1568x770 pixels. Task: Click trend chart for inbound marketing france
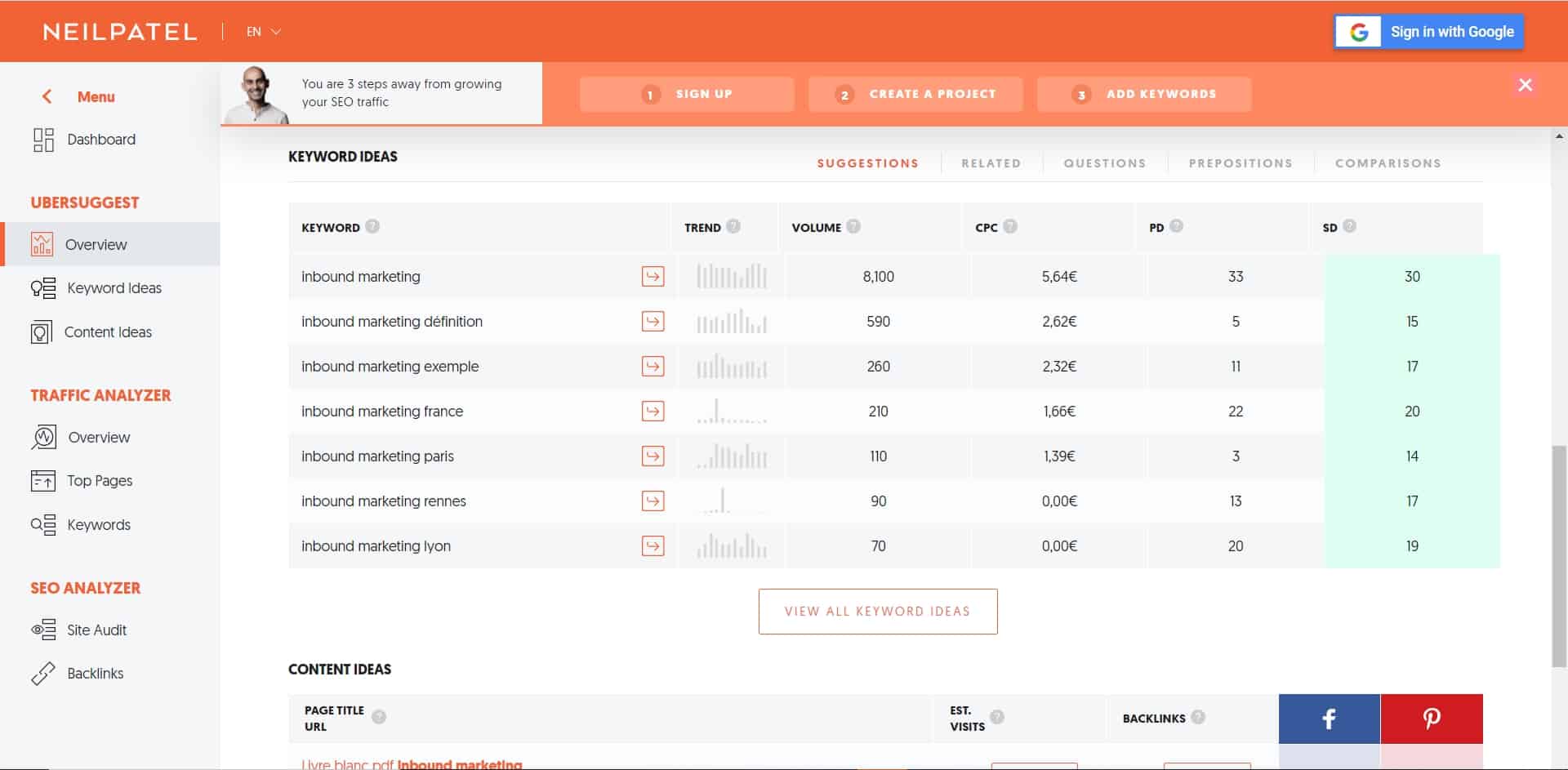point(731,411)
